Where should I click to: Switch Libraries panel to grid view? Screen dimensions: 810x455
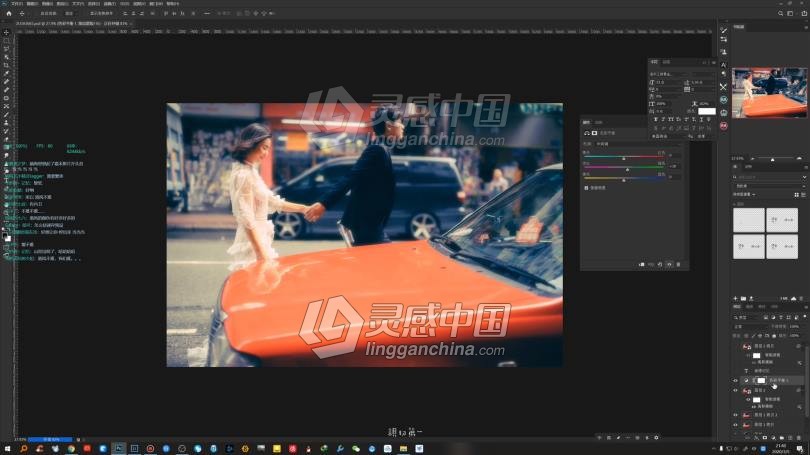[x=797, y=195]
